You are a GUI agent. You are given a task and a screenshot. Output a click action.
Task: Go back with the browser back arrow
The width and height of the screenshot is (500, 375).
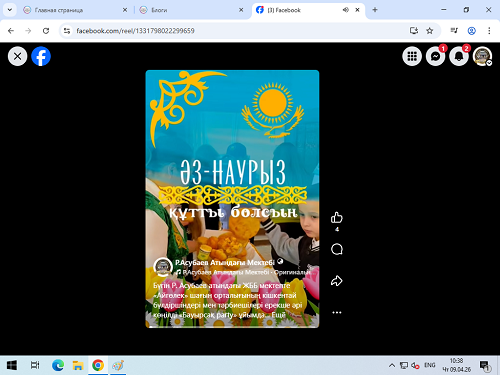pyautogui.click(x=11, y=31)
